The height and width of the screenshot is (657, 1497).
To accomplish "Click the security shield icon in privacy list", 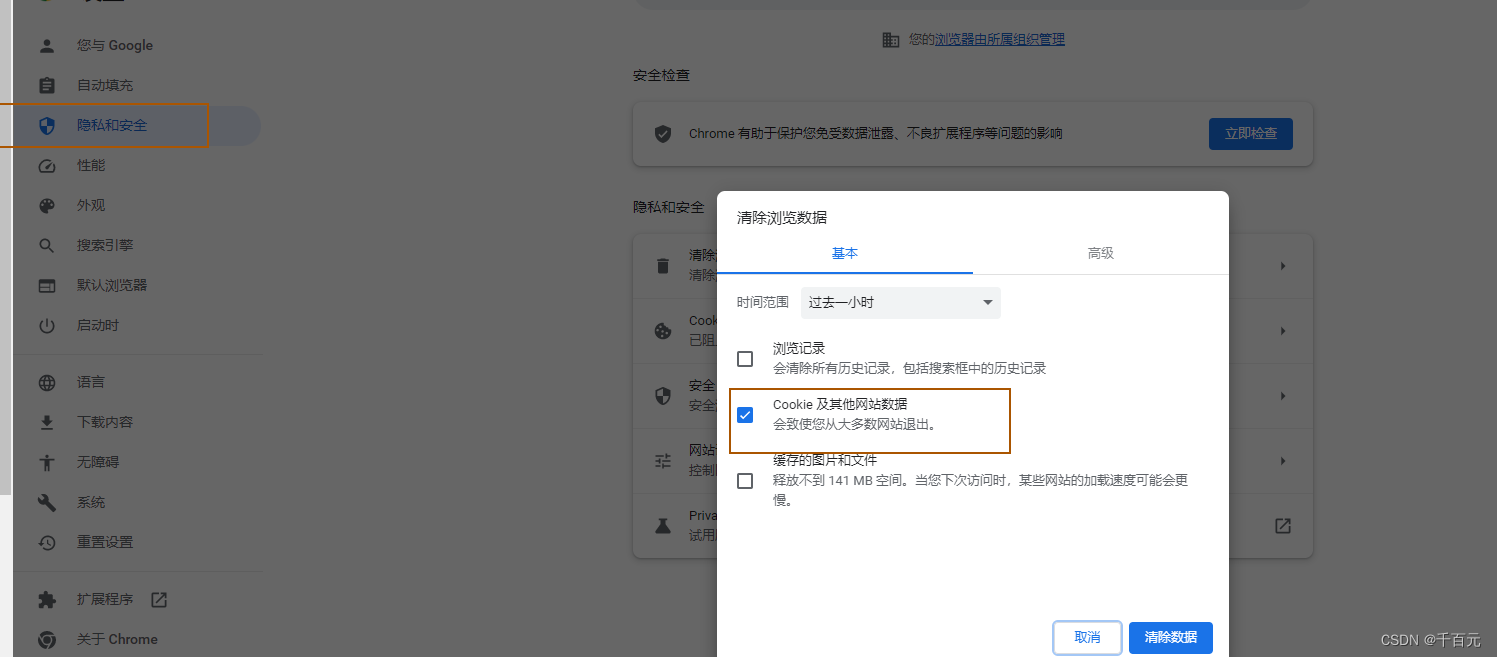I will pos(662,396).
